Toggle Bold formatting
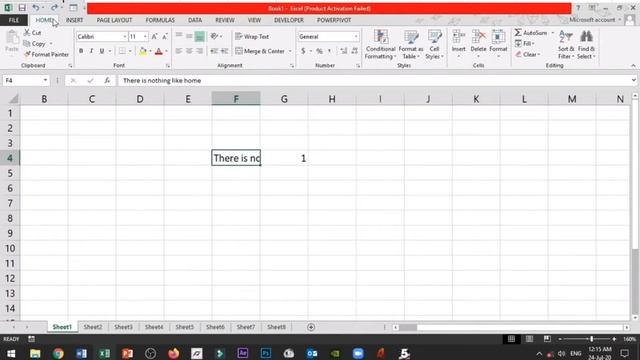 pyautogui.click(x=81, y=51)
